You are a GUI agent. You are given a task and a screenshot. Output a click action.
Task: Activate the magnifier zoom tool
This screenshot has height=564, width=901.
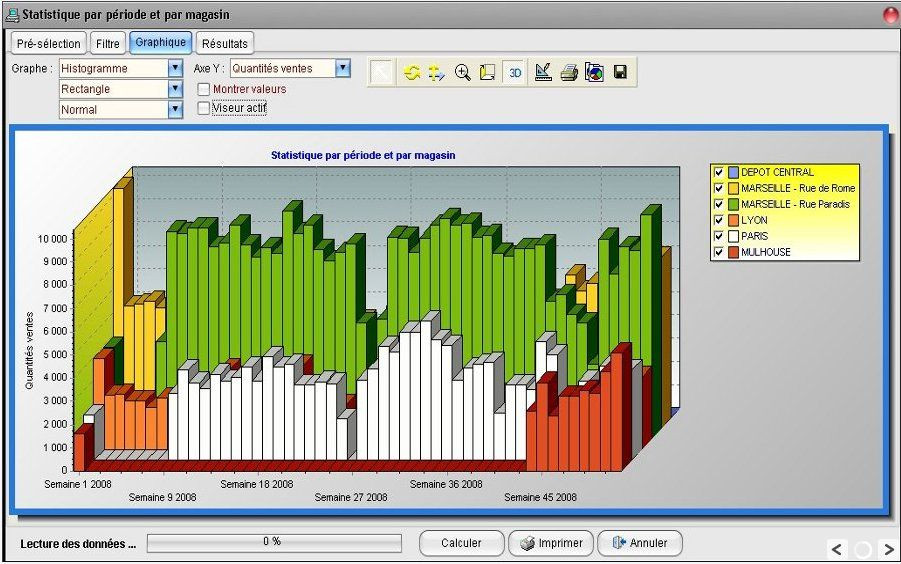click(462, 73)
